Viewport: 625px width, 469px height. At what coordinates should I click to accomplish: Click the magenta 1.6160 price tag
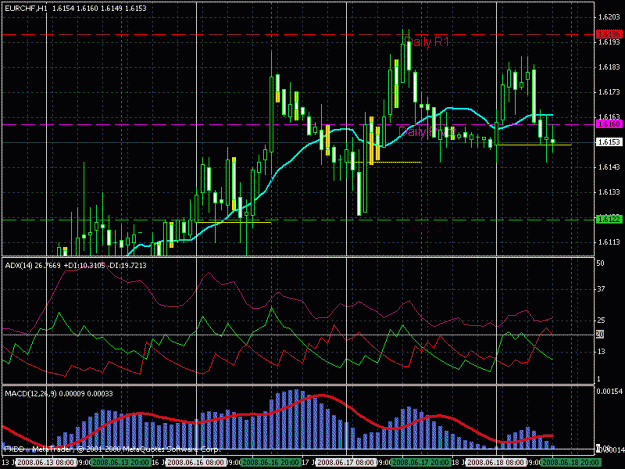(x=609, y=124)
